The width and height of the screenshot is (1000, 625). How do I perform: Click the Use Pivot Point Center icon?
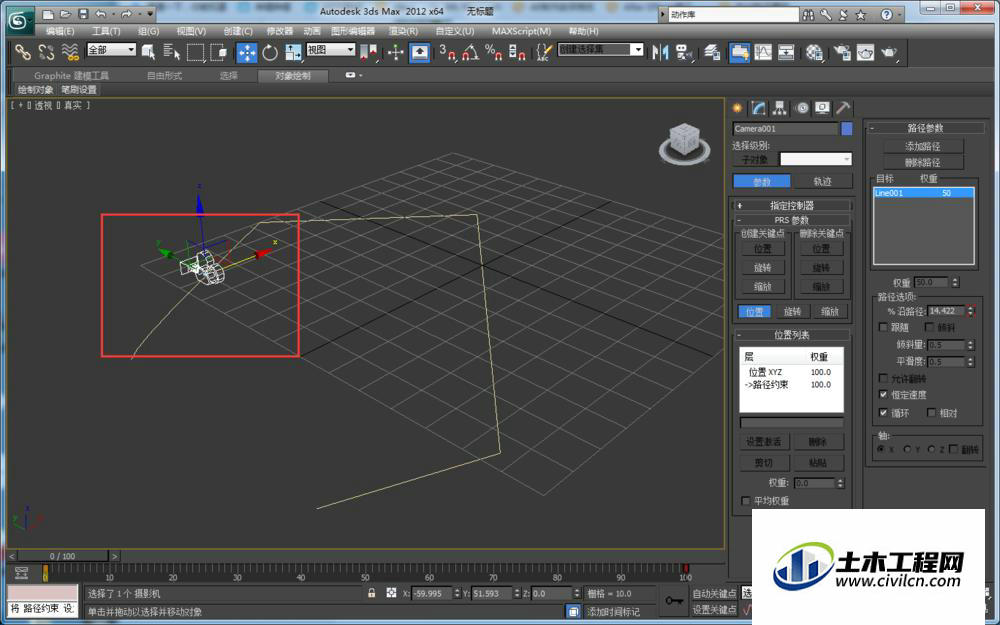pyautogui.click(x=369, y=52)
